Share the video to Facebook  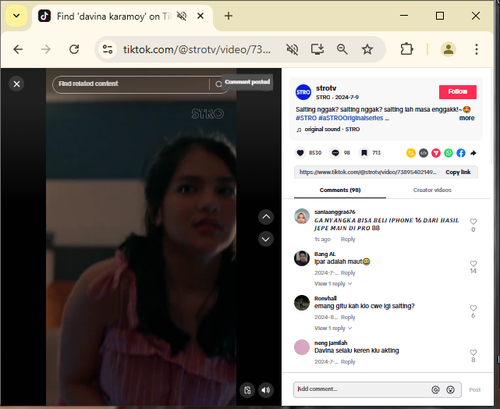pos(461,153)
